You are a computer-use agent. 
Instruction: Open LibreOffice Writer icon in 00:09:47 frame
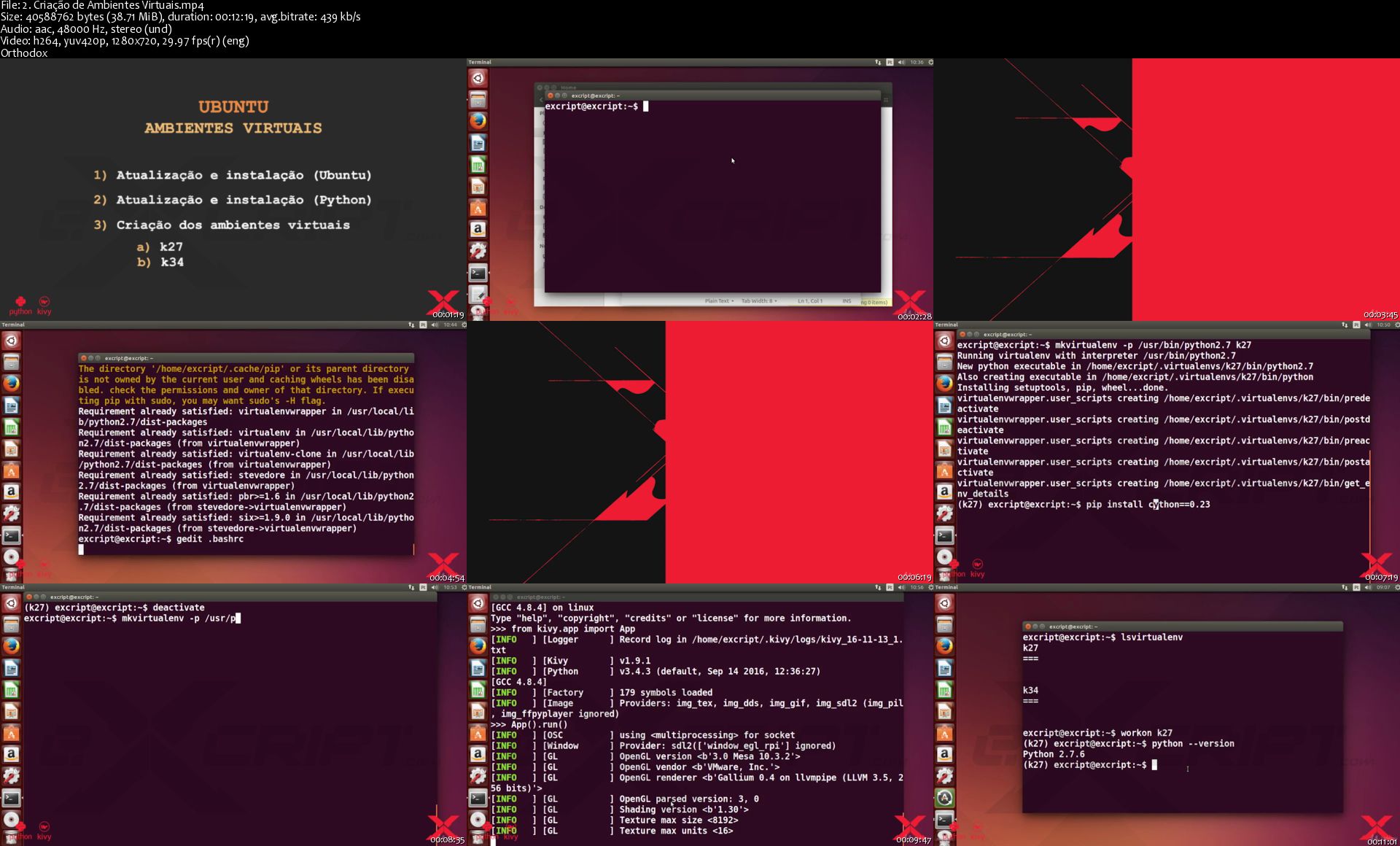[478, 667]
